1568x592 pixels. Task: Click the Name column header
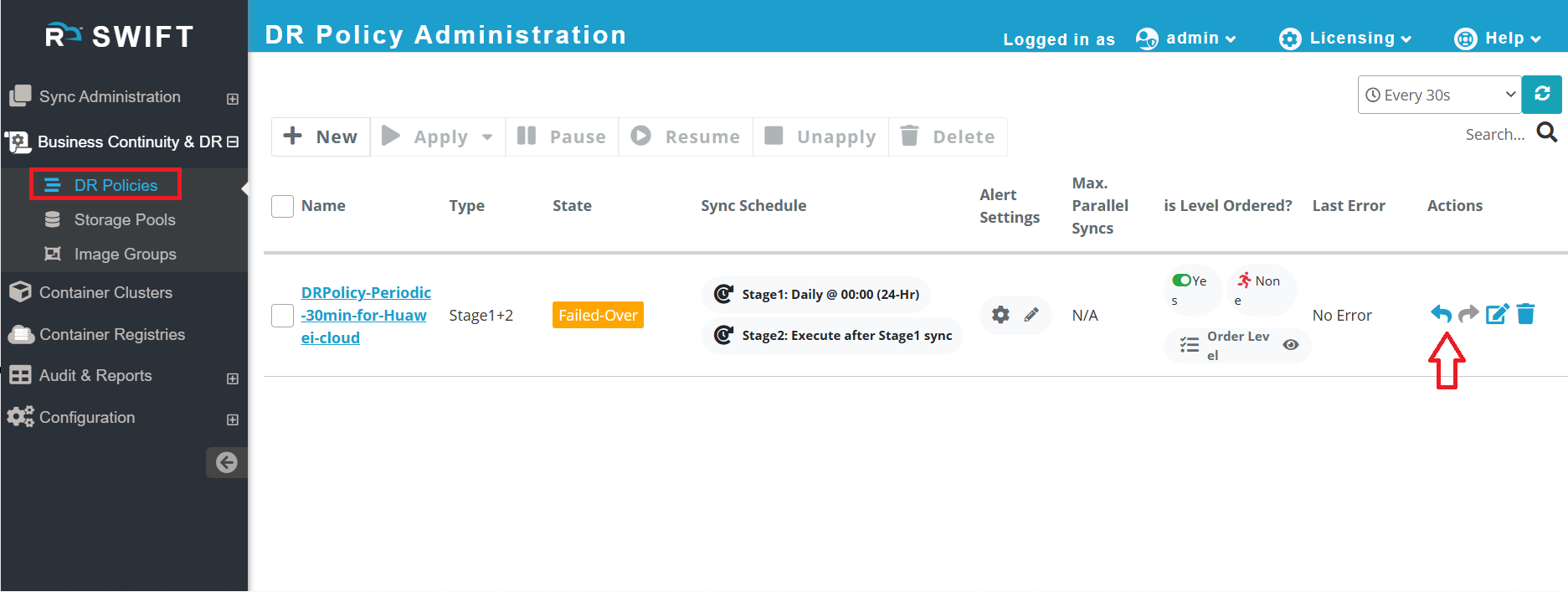(x=323, y=205)
